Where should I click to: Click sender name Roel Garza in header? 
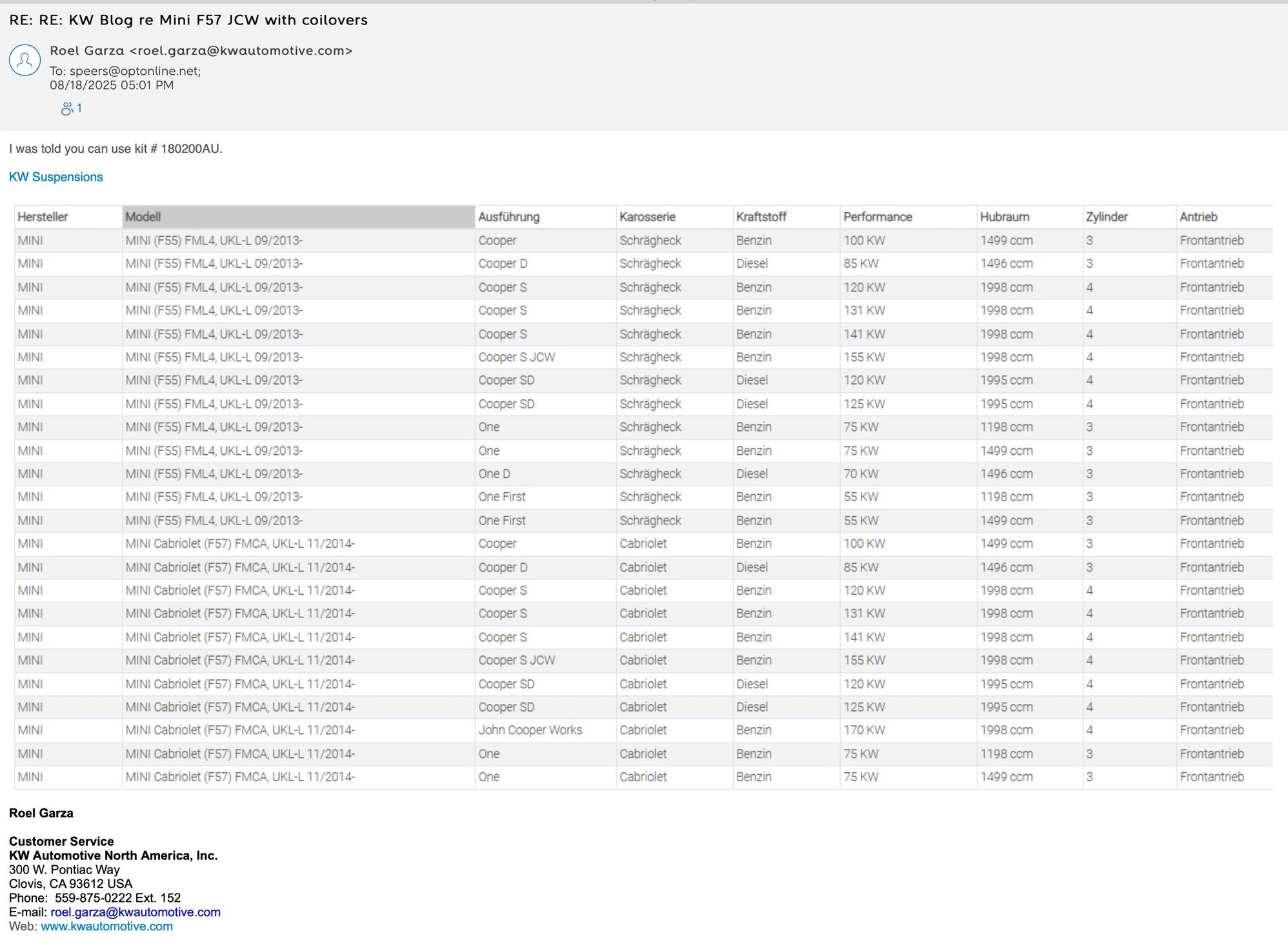87,50
